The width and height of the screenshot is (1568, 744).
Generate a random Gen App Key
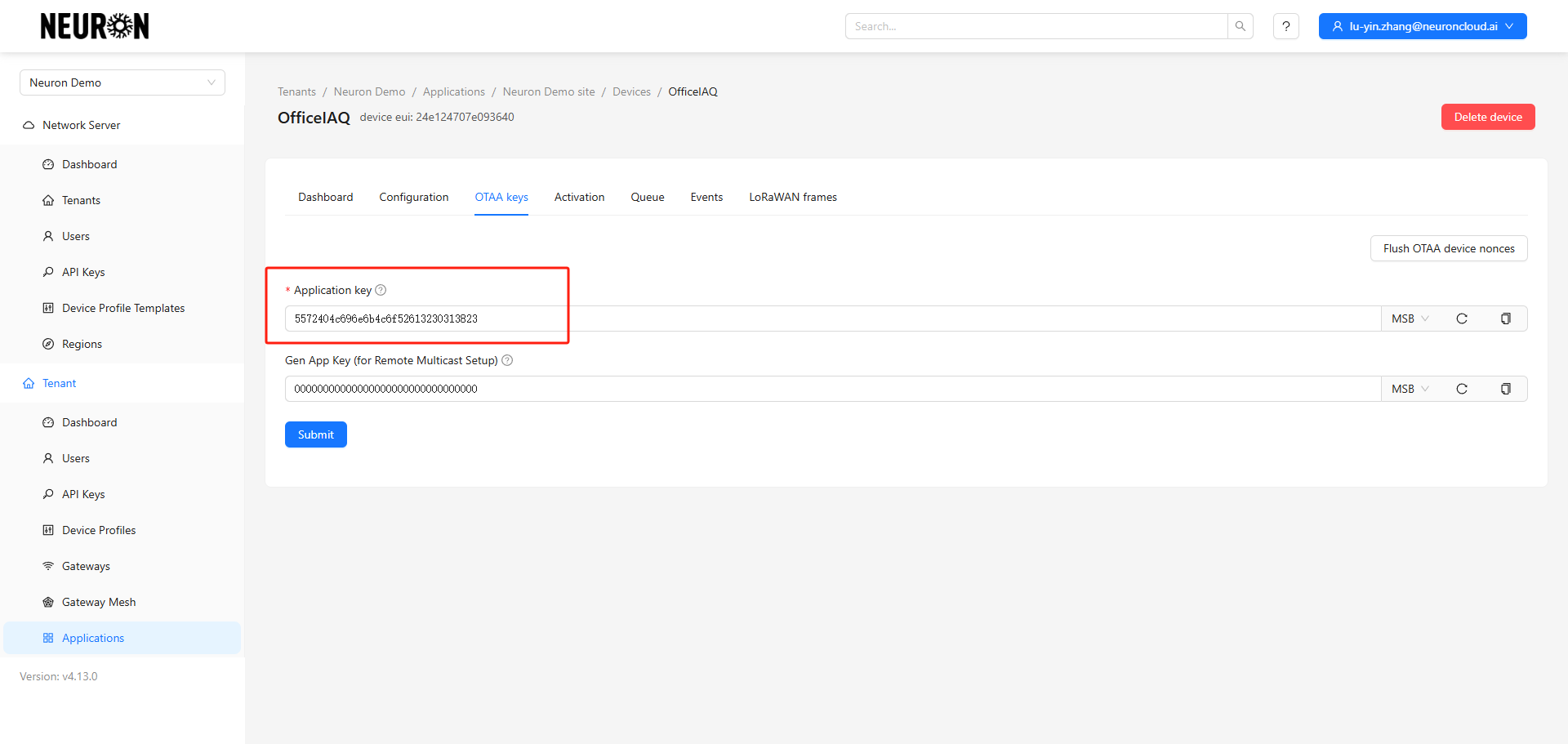[x=1462, y=389]
